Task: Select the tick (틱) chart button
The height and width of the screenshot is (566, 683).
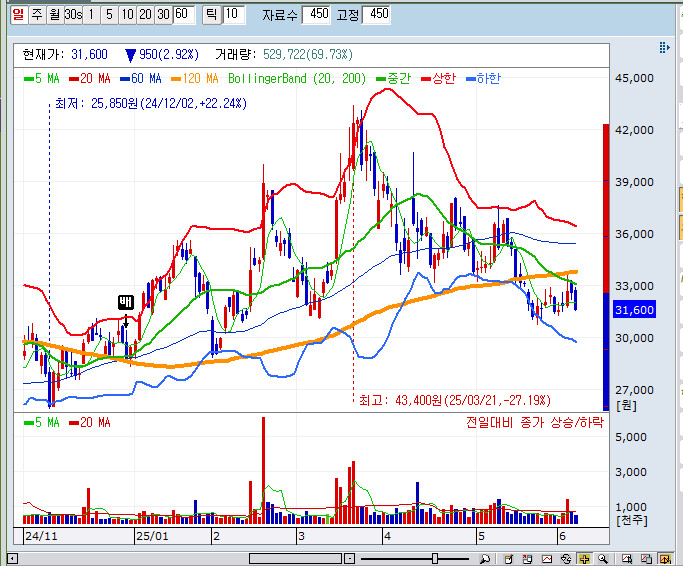Action: [x=212, y=15]
